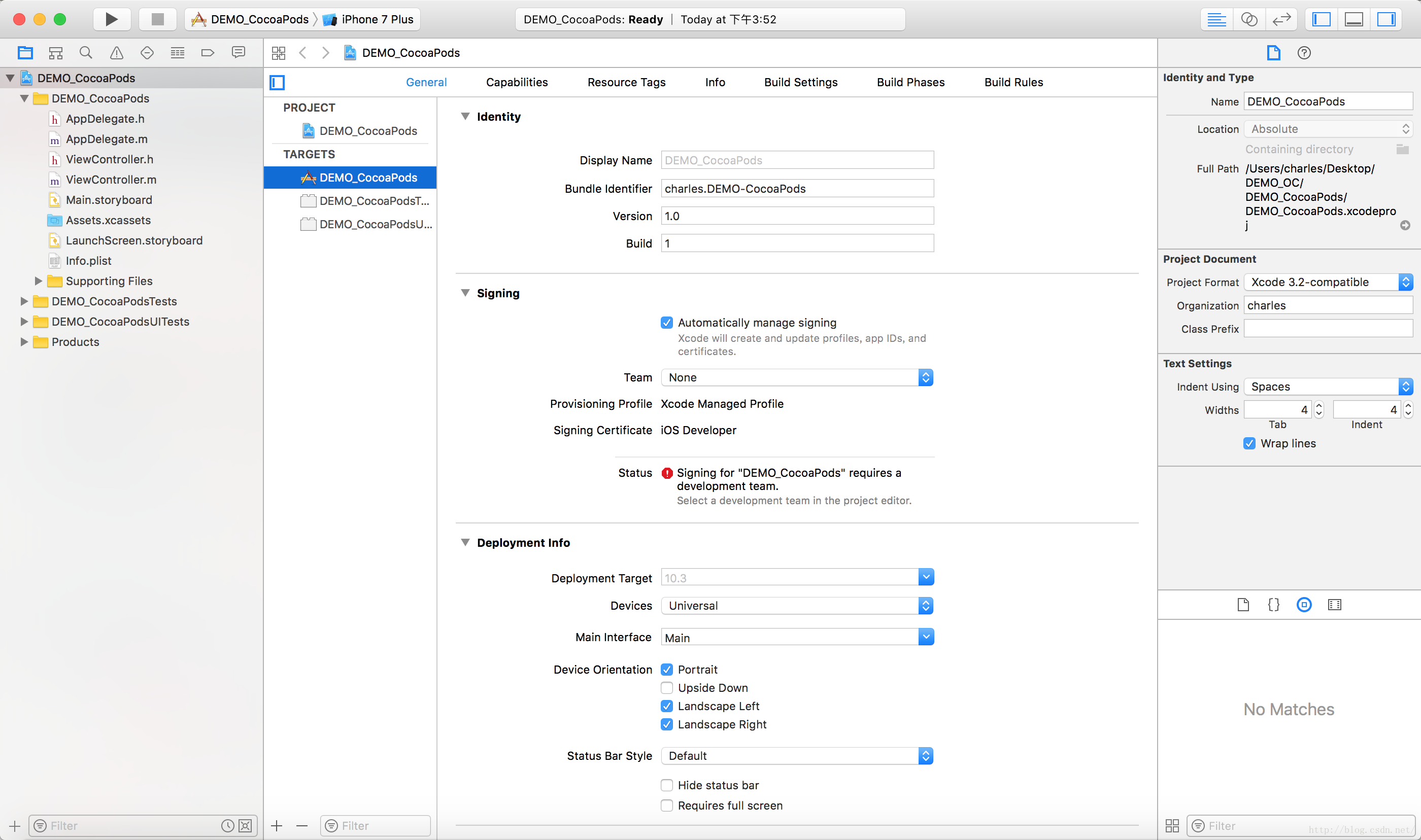The image size is (1421, 840).
Task: Select the Version input field
Action: tap(796, 216)
